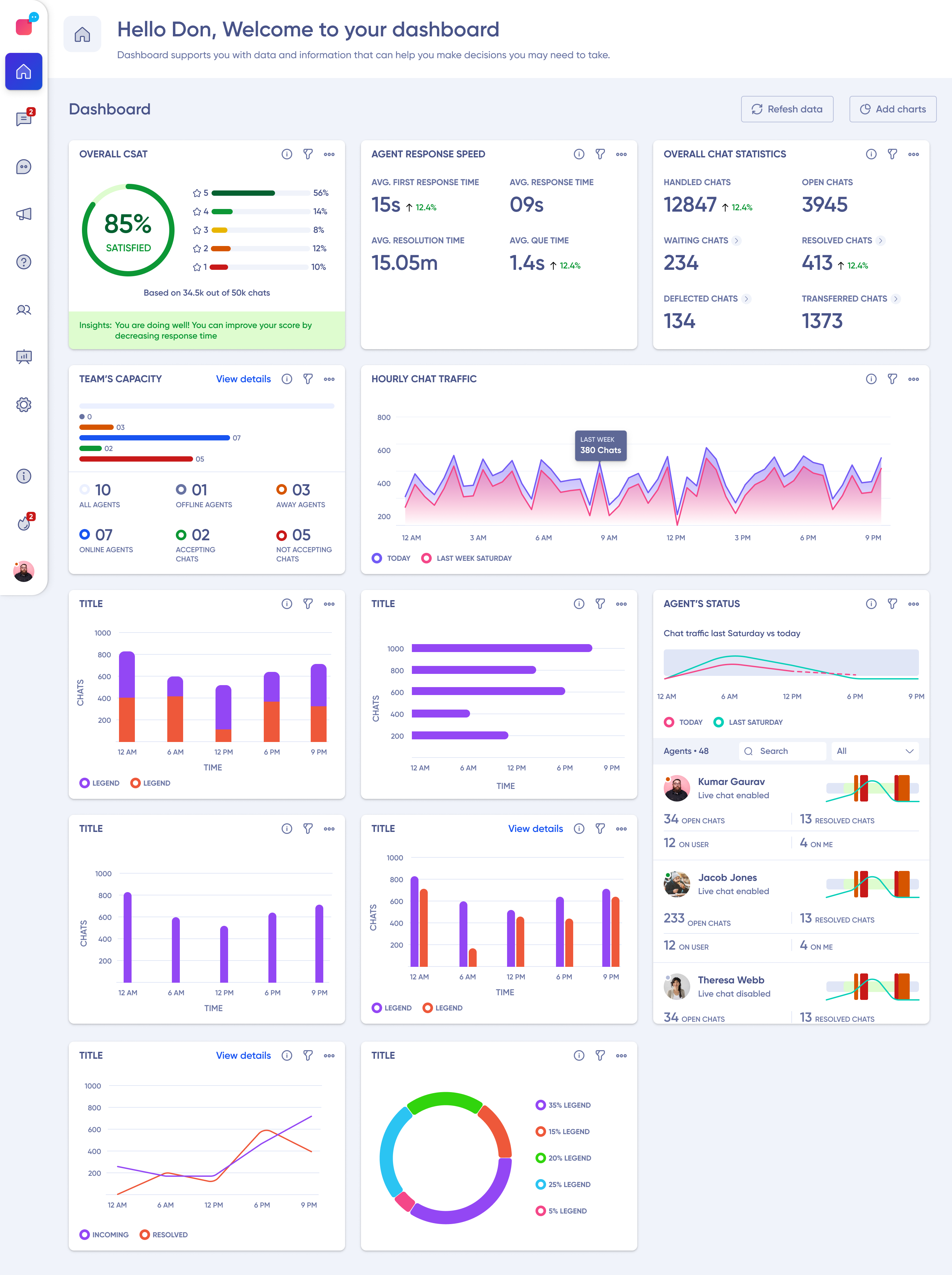Screen dimensions: 952x1275
Task: Open the settings gear in sidebar
Action: [23, 405]
